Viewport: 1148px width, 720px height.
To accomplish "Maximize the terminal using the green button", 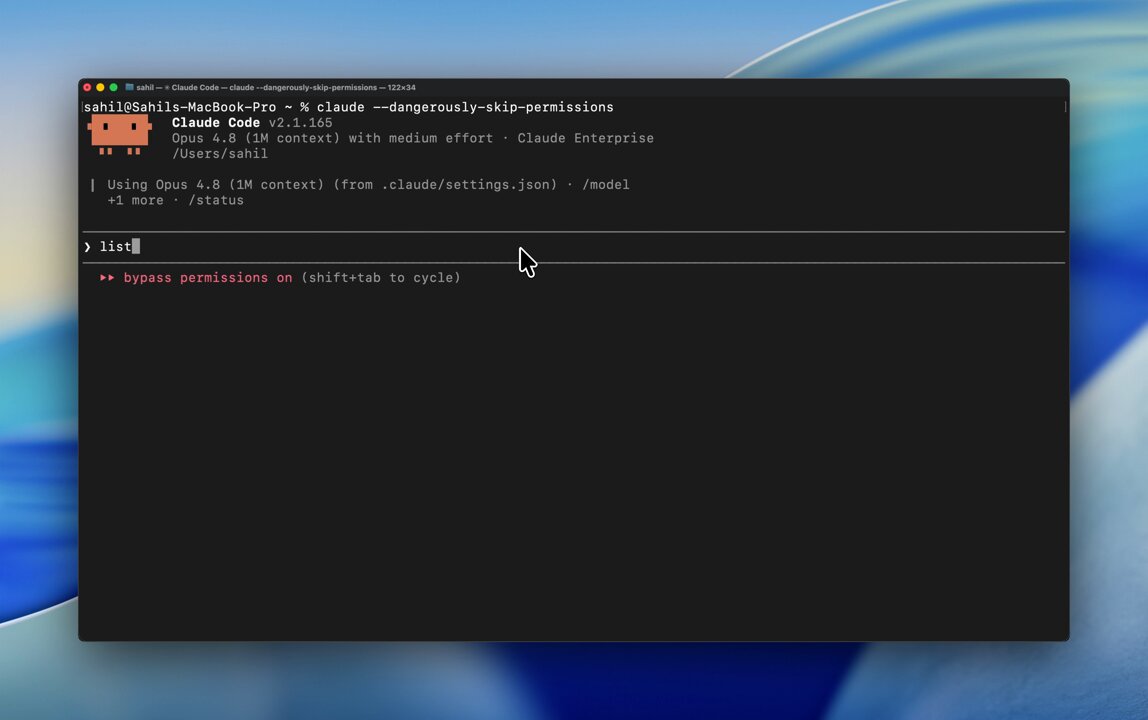I will pos(113,87).
